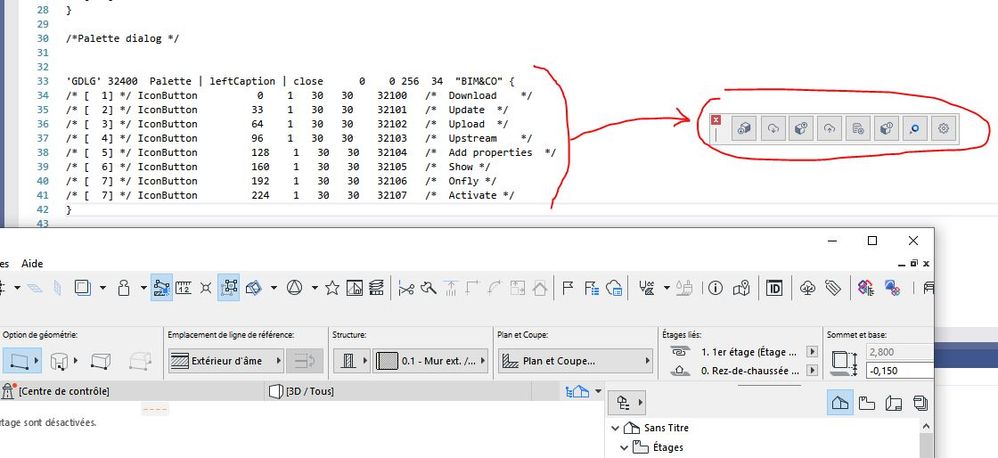
Task: Select Publisher Sets navigator tab
Action: pyautogui.click(x=920, y=403)
